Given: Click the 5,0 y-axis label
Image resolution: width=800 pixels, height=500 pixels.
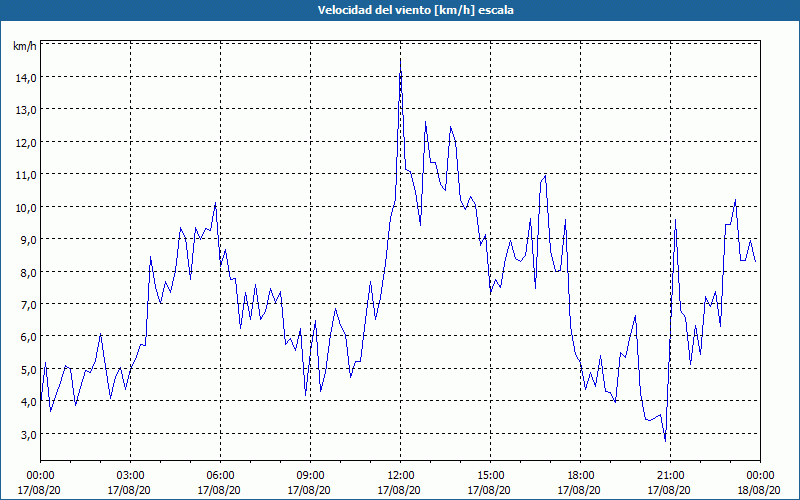Looking at the screenshot, I should point(28,369).
